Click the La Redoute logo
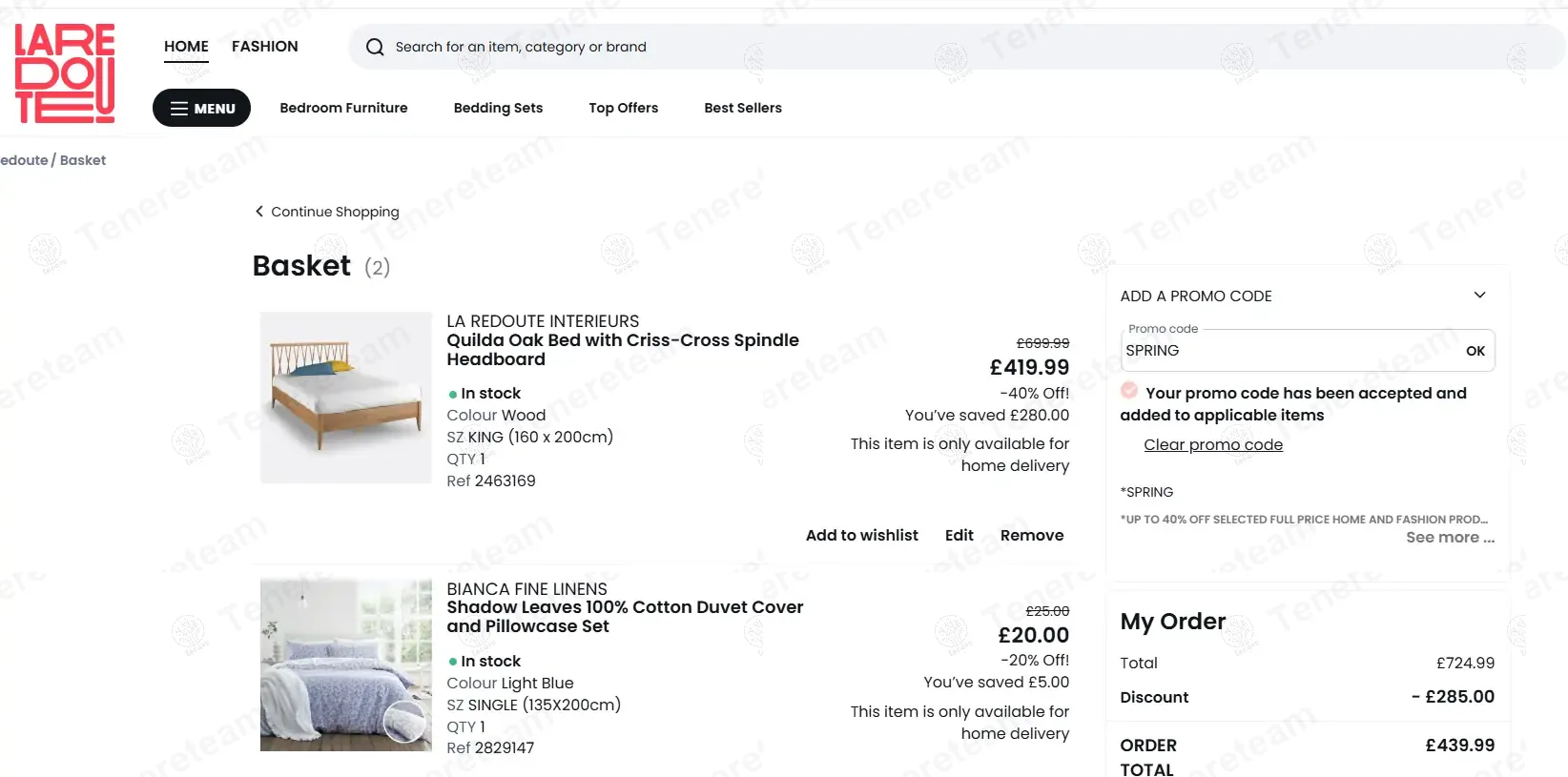This screenshot has height=777, width=1568. point(65,73)
